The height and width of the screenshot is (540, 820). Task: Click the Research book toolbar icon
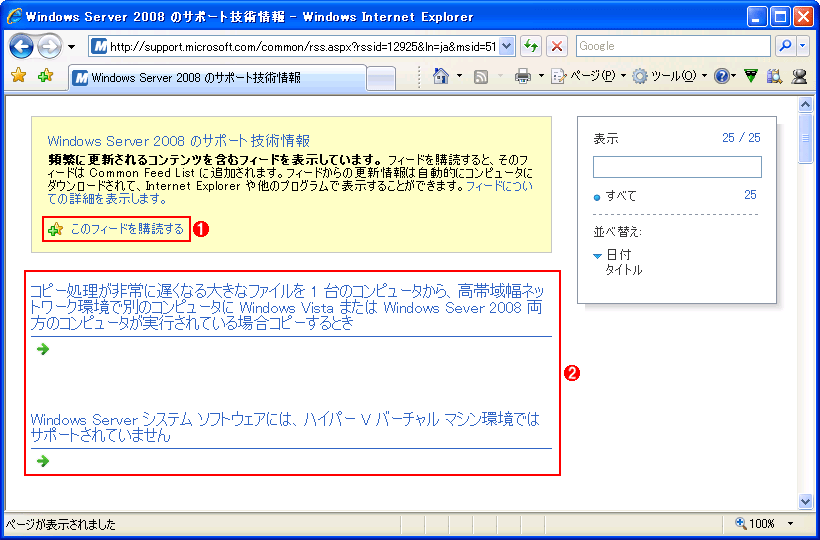point(775,76)
